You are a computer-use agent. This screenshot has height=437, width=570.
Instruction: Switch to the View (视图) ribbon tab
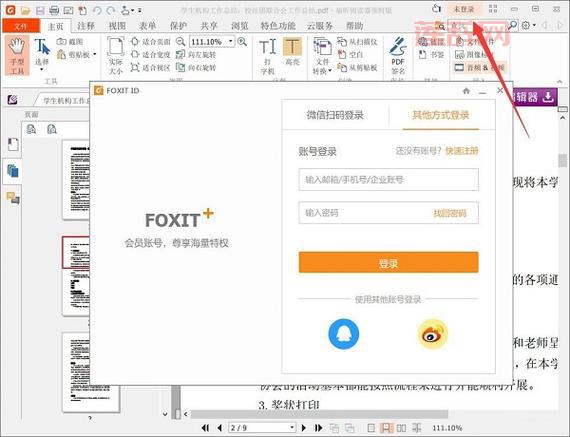click(117, 26)
